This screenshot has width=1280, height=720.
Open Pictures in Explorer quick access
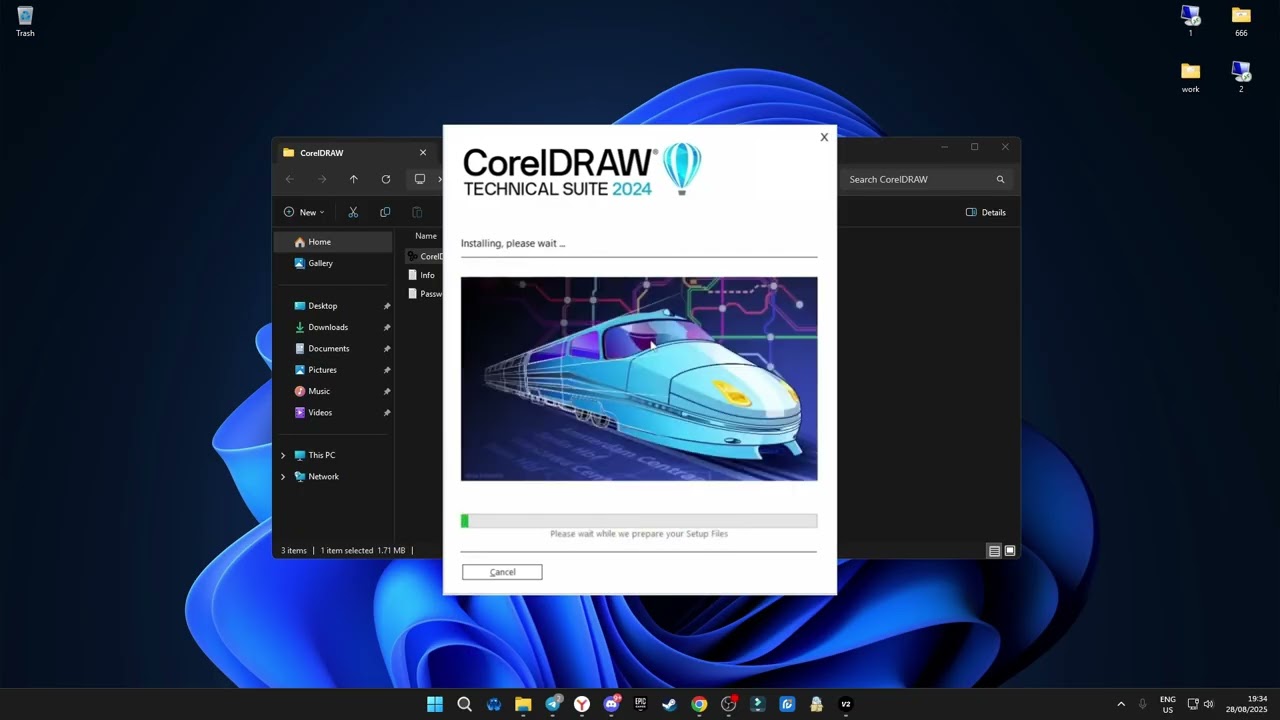[x=323, y=370]
